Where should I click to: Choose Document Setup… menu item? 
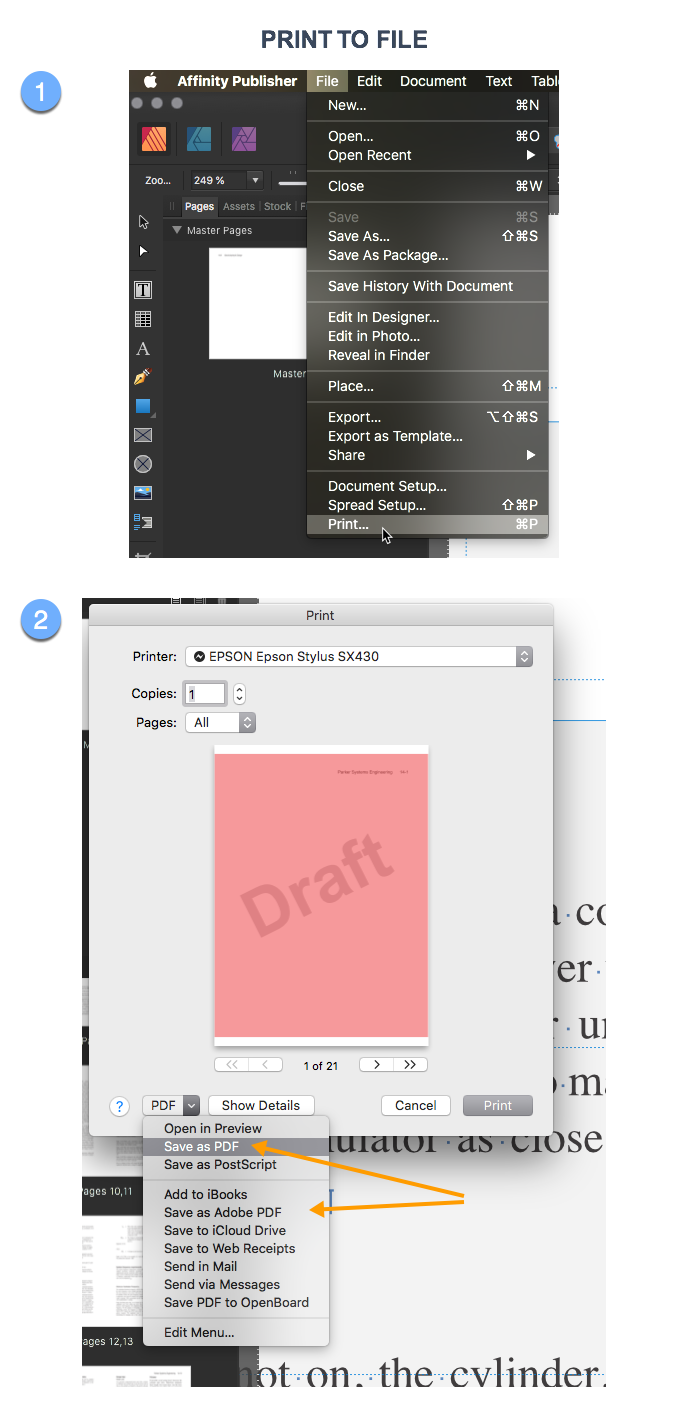click(428, 486)
